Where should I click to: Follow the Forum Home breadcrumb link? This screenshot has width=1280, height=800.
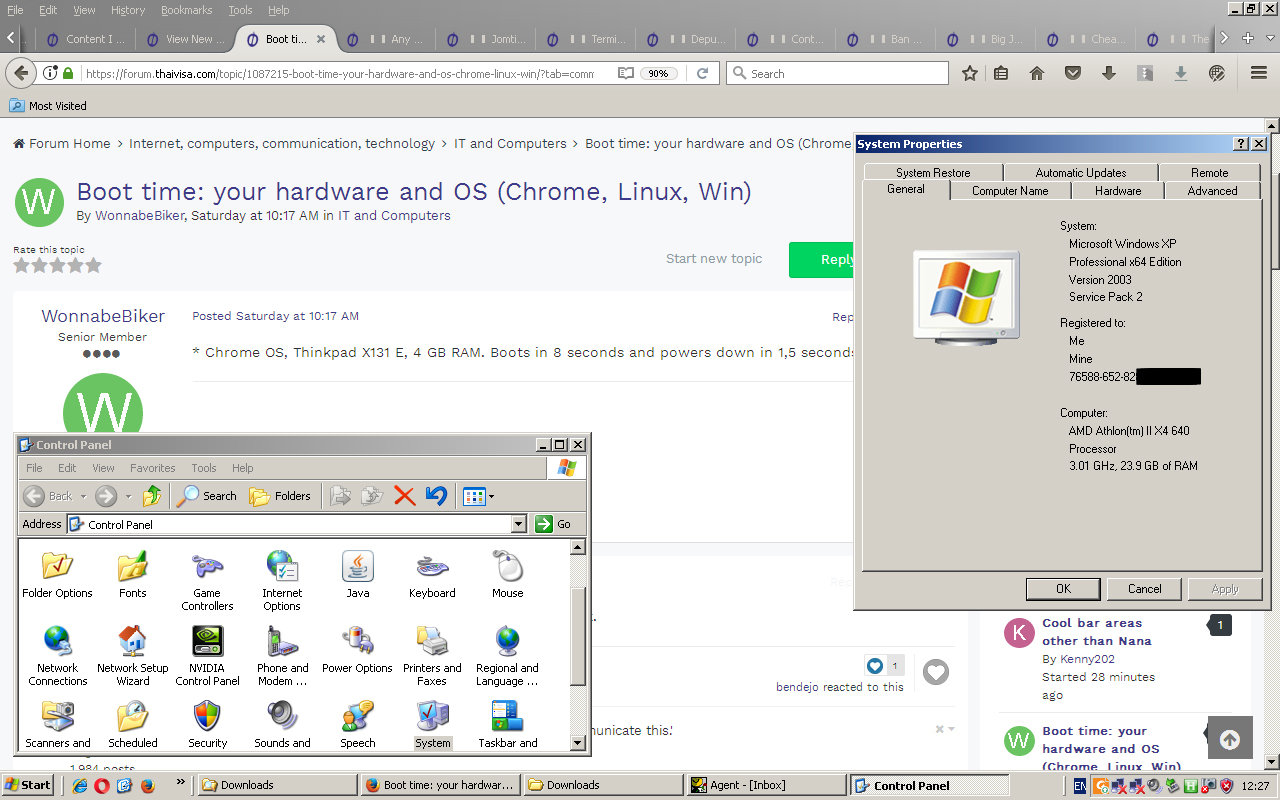click(62, 143)
